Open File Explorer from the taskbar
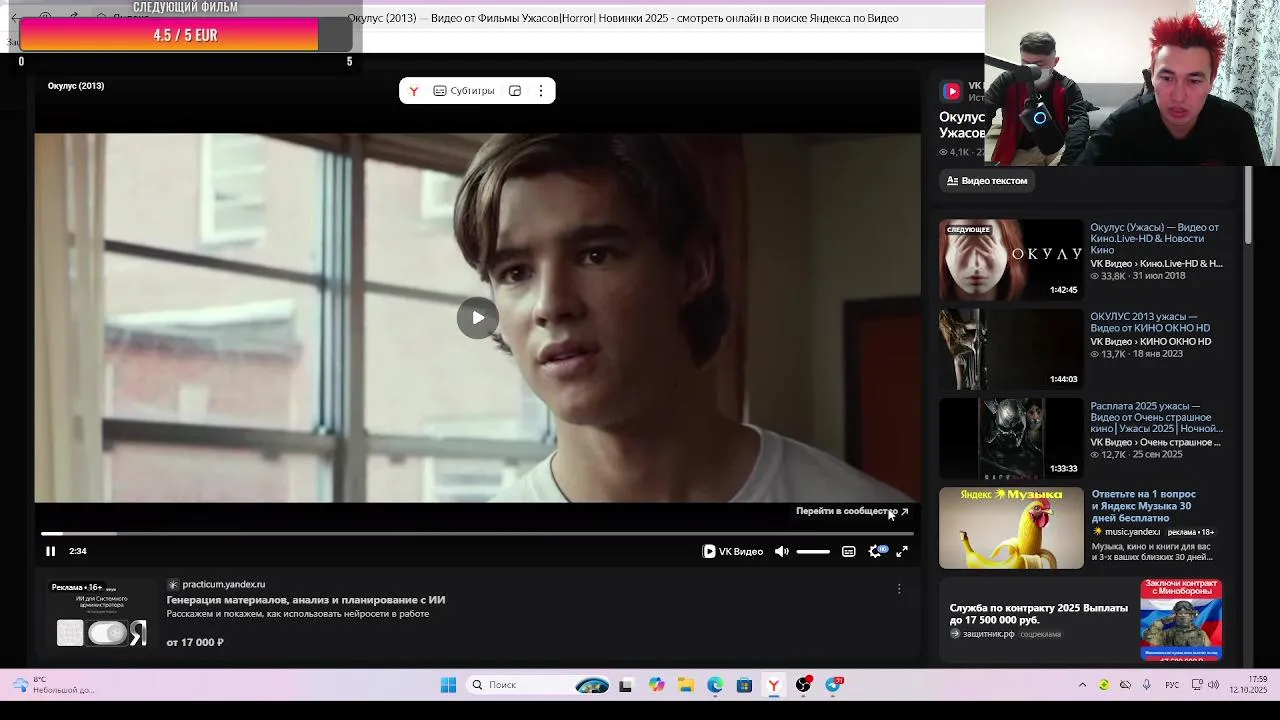 (685, 685)
